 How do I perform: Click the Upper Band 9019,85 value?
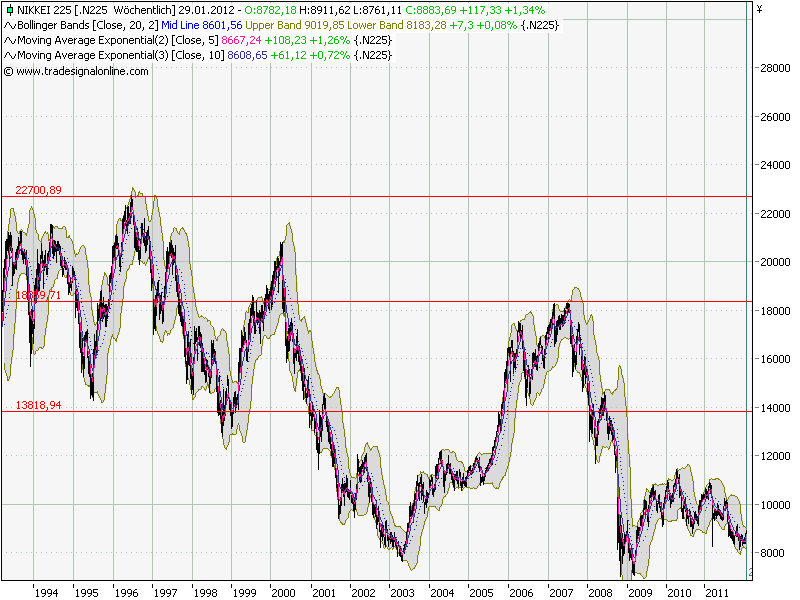click(x=290, y=25)
